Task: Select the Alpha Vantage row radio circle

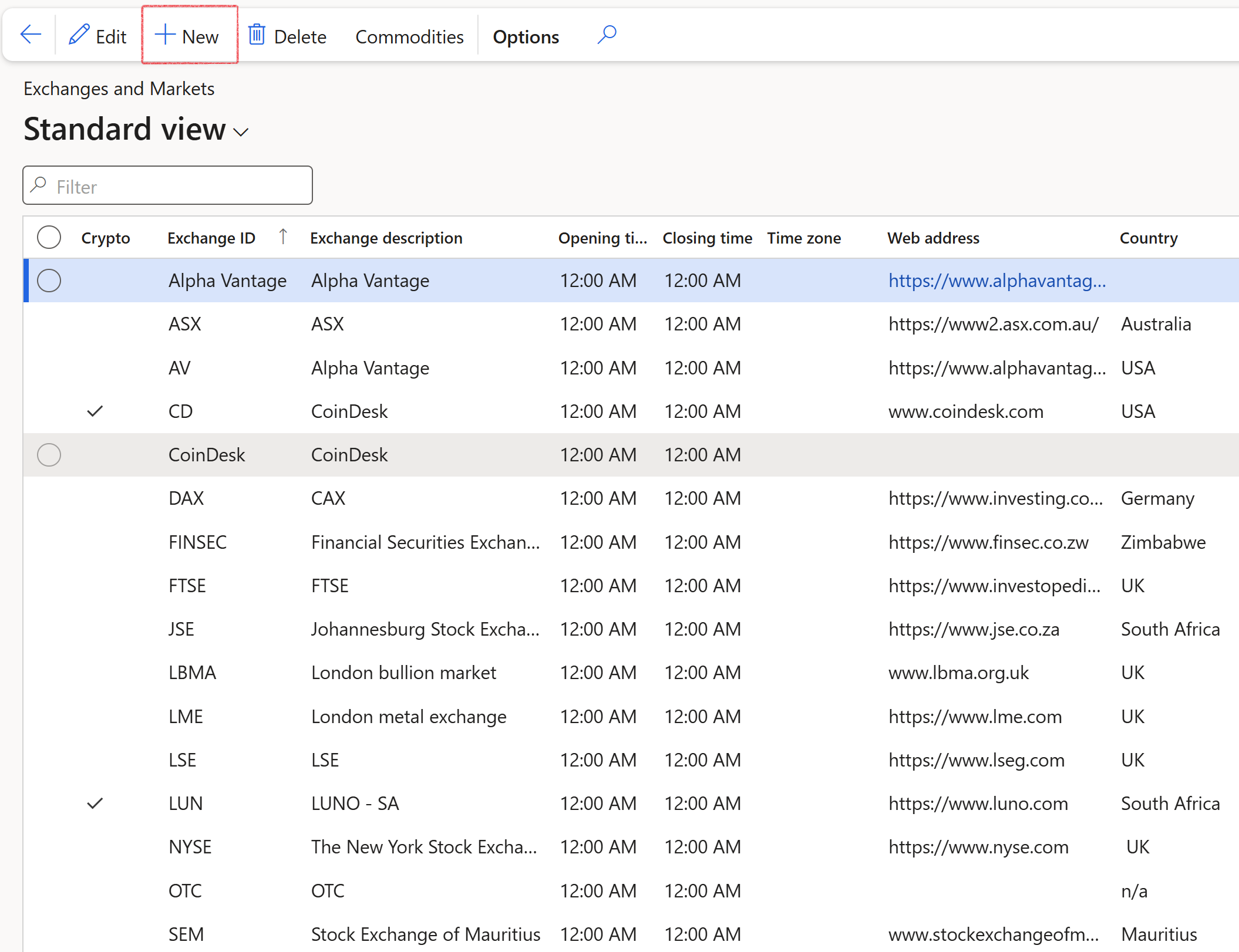Action: pos(49,281)
